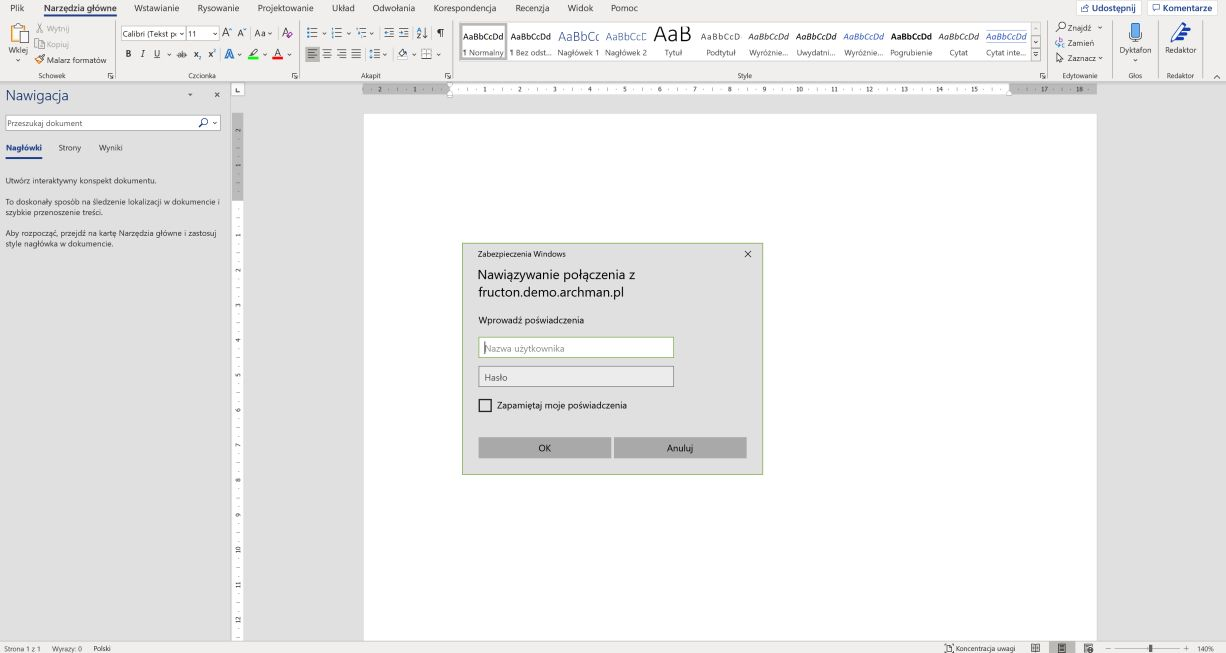Expand the font color dropdown arrow

[290, 54]
